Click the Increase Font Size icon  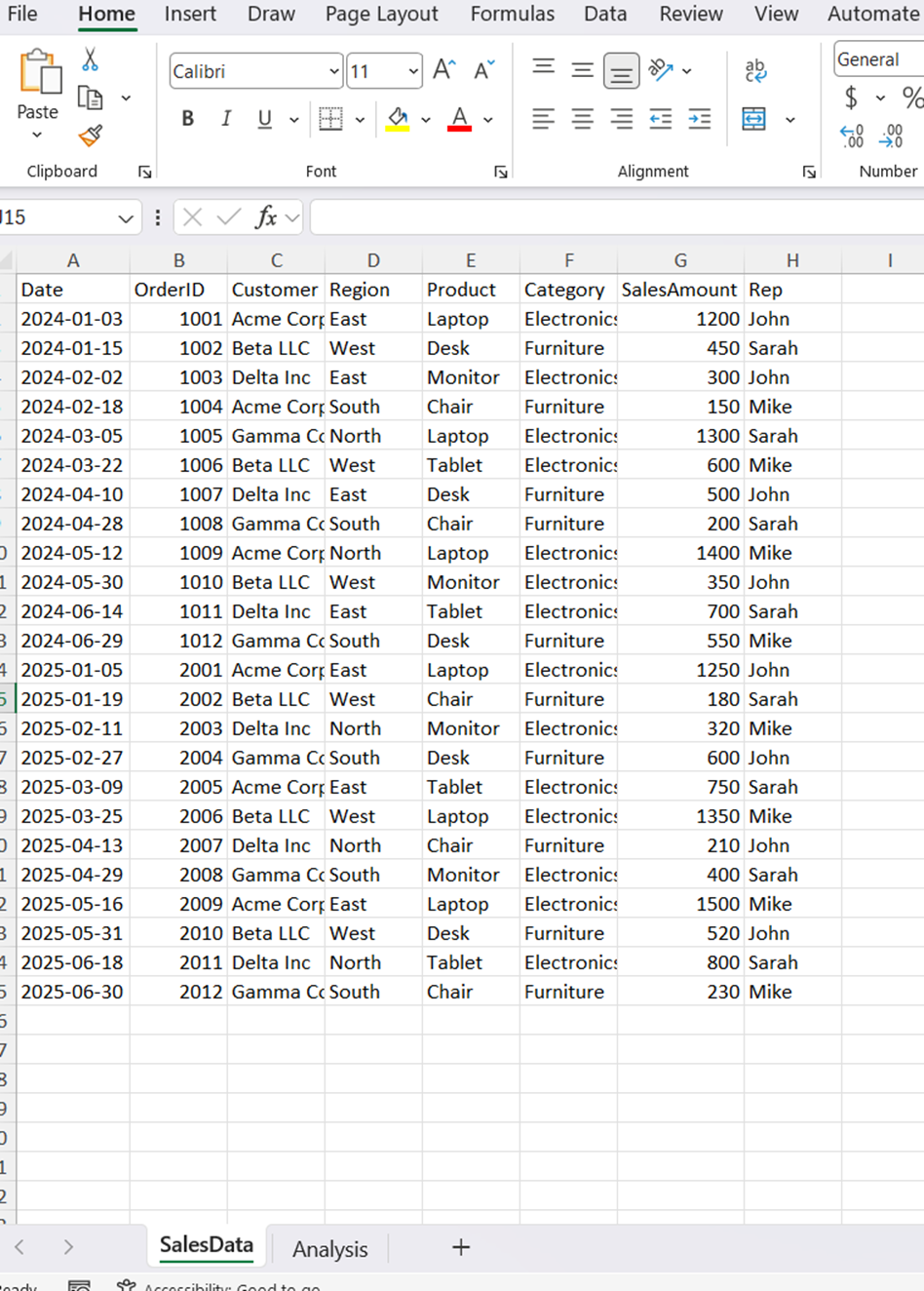click(443, 70)
